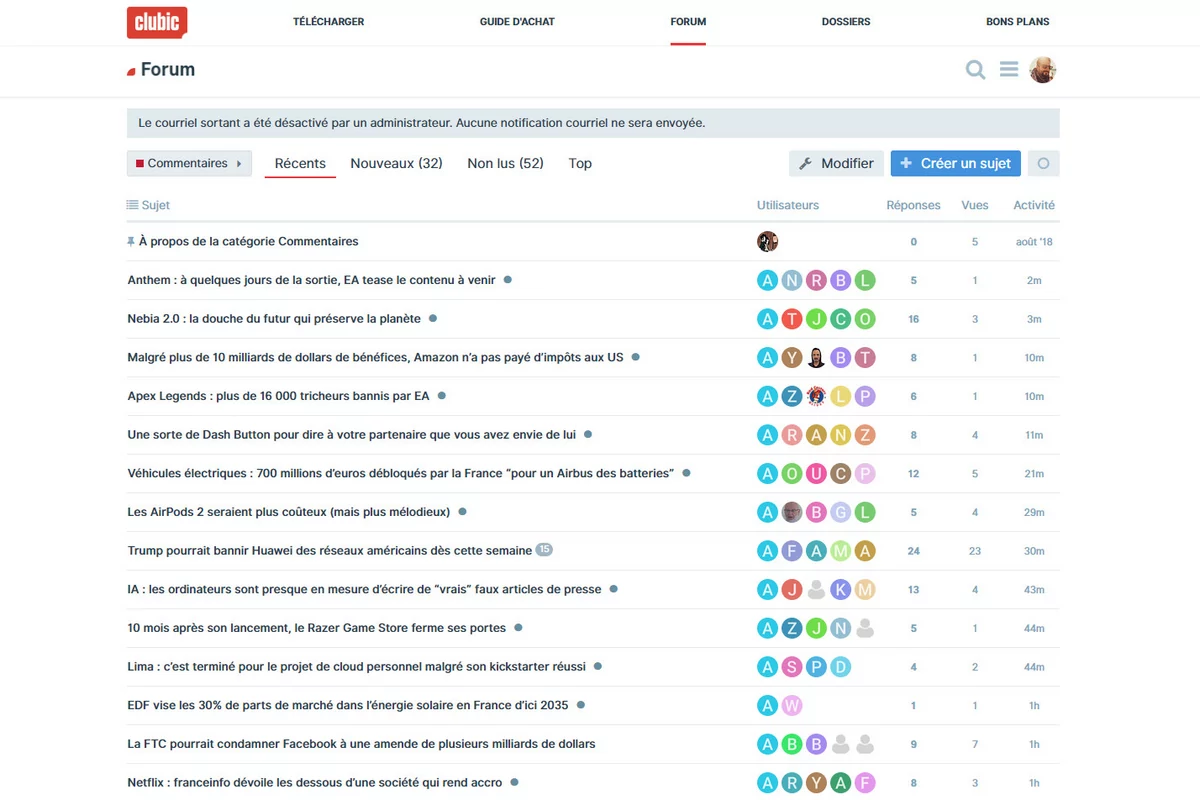Open the Amazon n'a pas payé d'impôts topic
The width and height of the screenshot is (1200, 800).
[375, 357]
